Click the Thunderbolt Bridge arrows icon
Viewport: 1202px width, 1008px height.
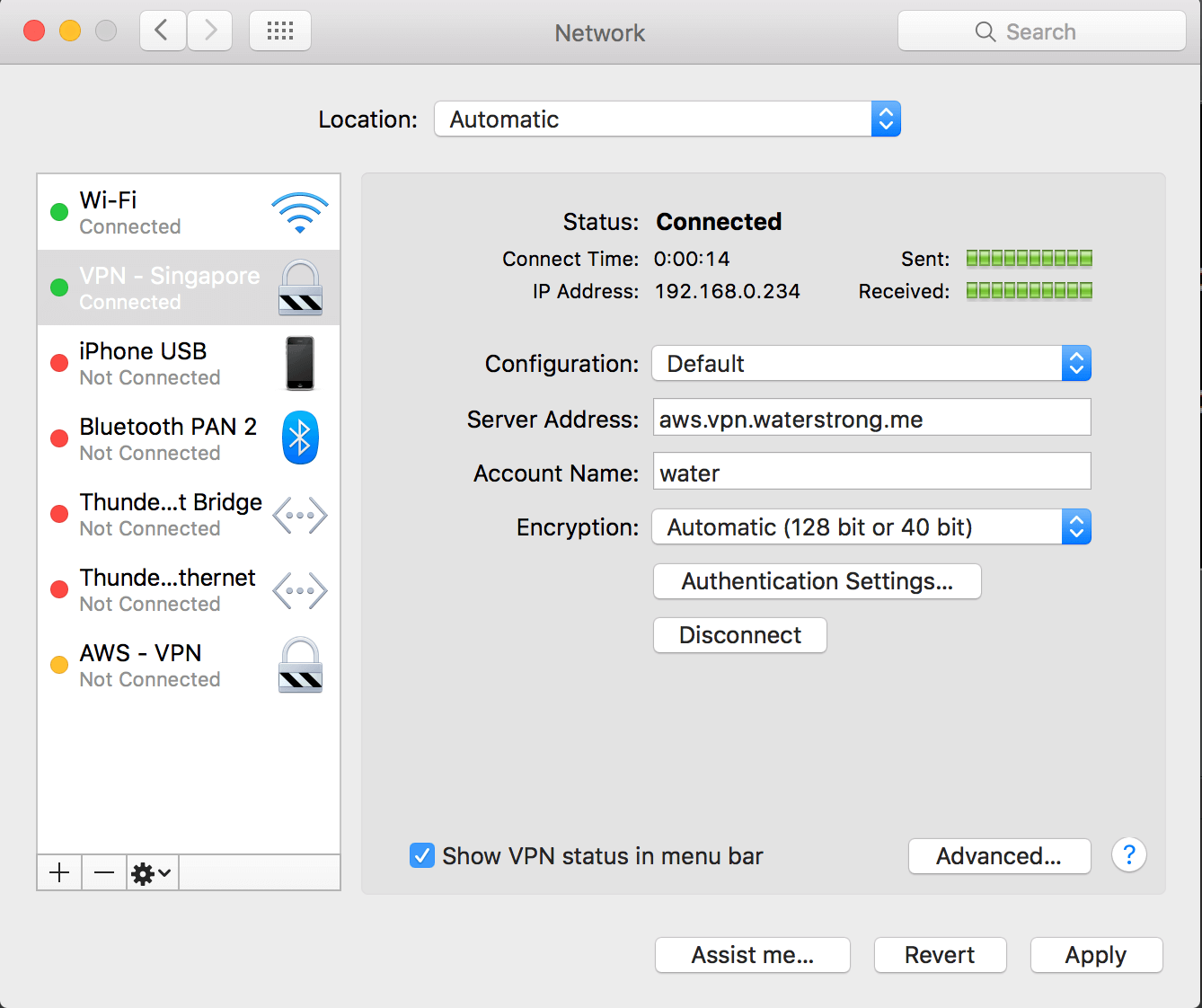click(300, 516)
